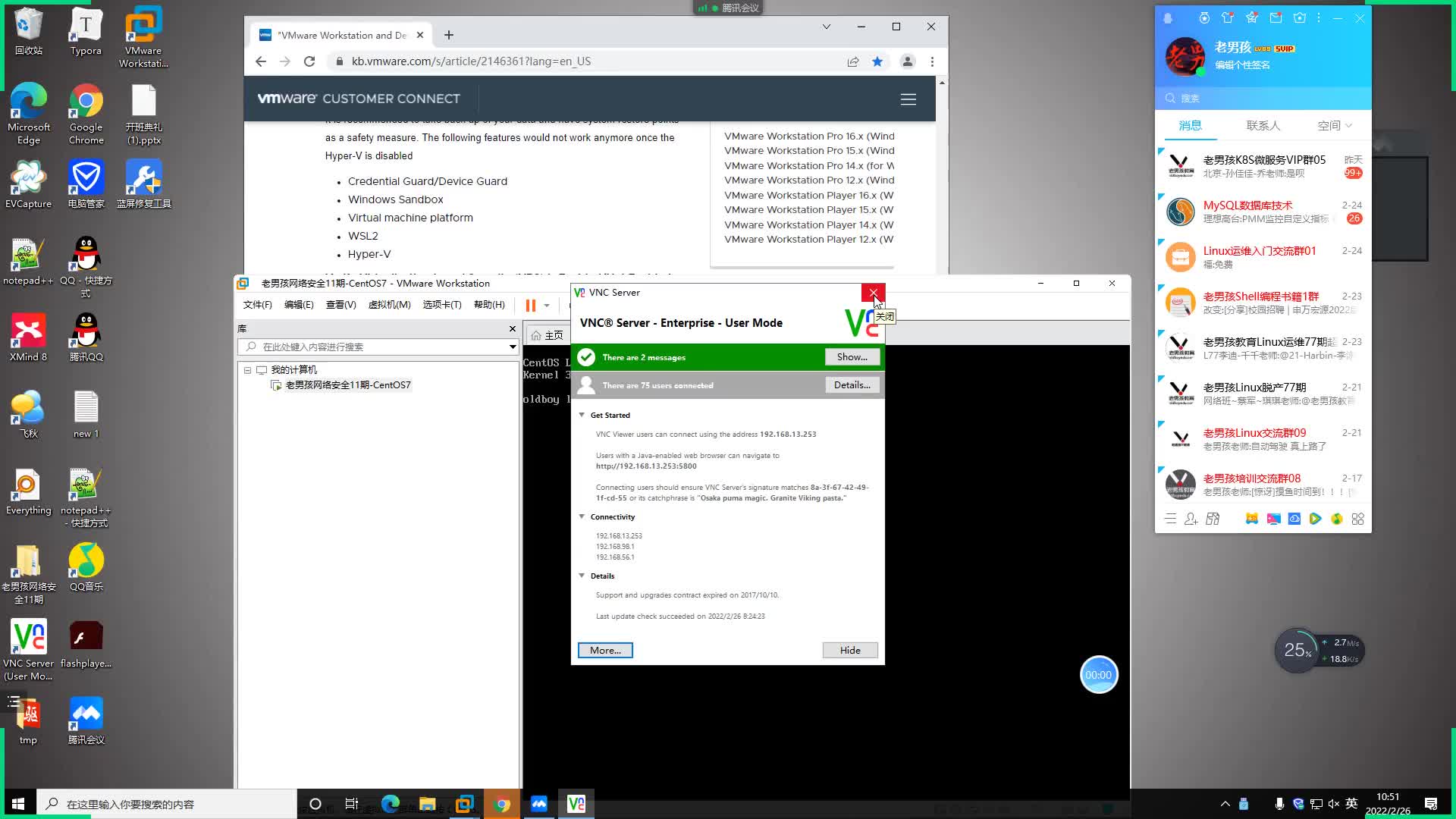Open the 选项卡(T) menu in VMware

click(x=442, y=305)
